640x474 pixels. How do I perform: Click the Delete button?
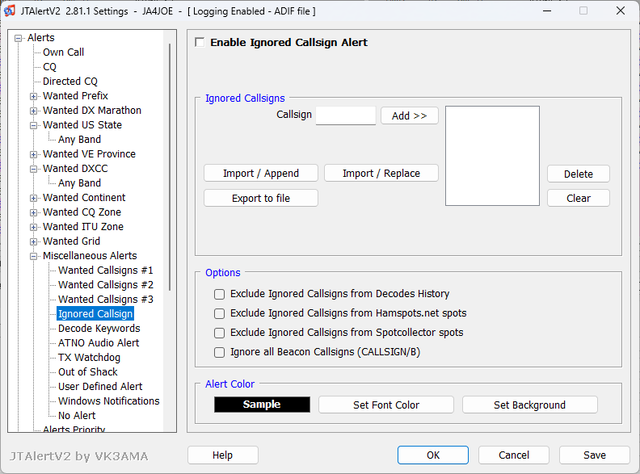(578, 174)
